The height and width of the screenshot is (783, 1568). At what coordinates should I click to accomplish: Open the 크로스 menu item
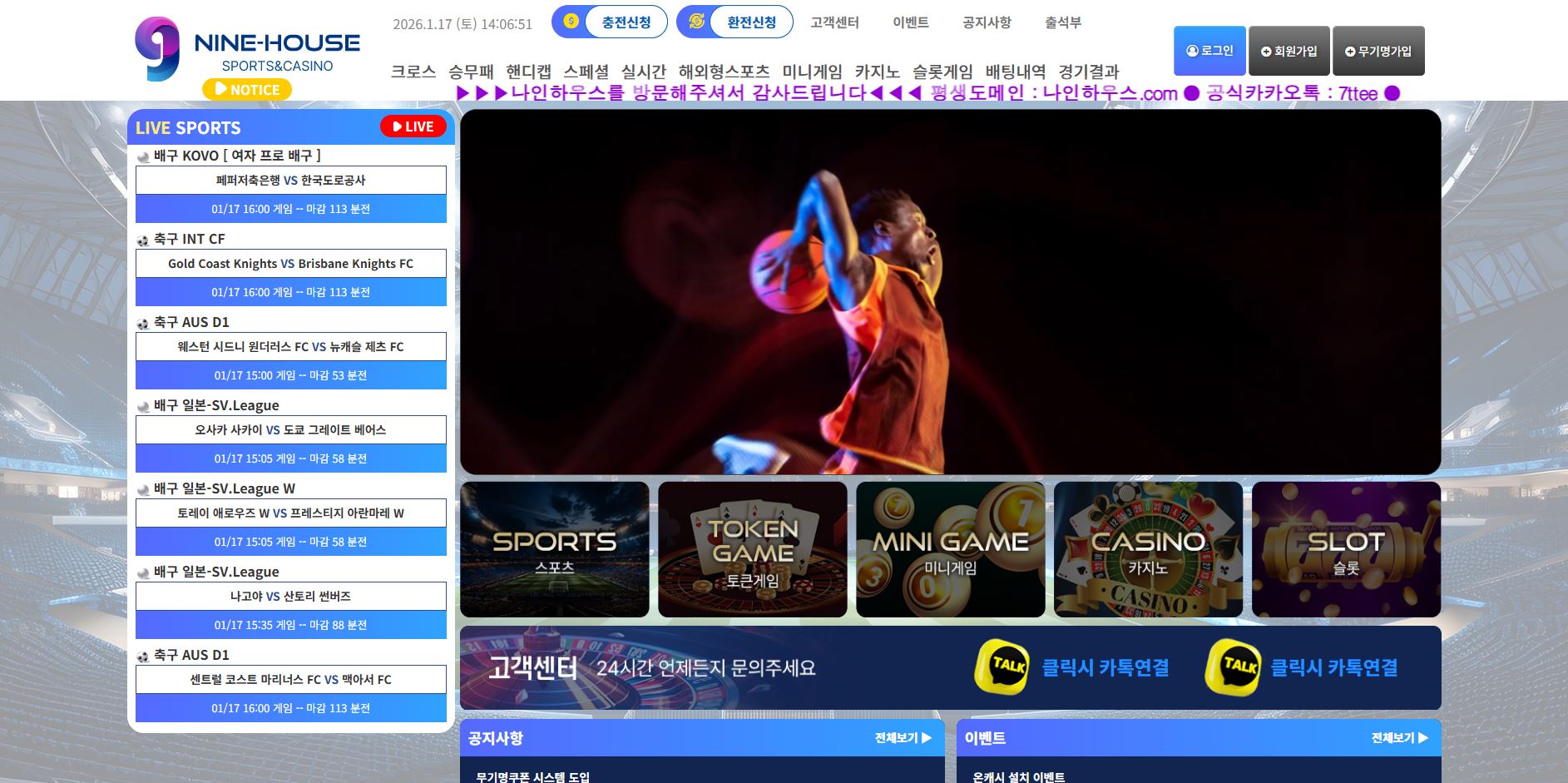pos(413,72)
